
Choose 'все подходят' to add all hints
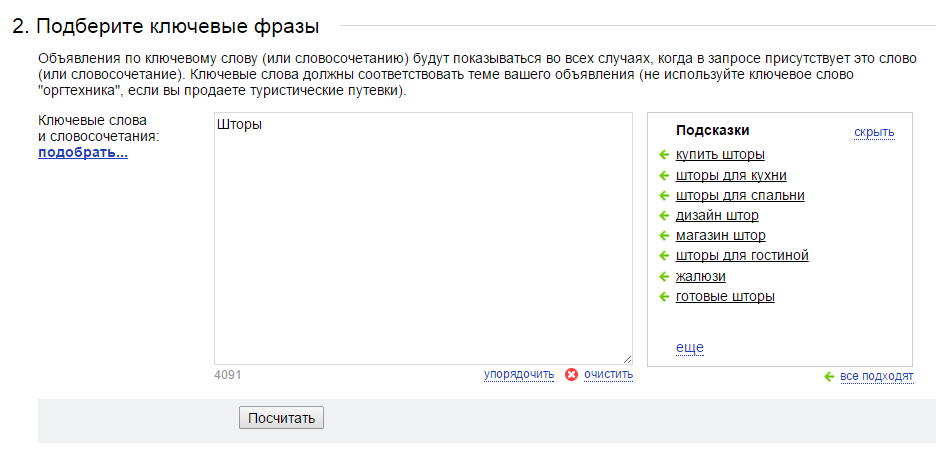tap(876, 377)
